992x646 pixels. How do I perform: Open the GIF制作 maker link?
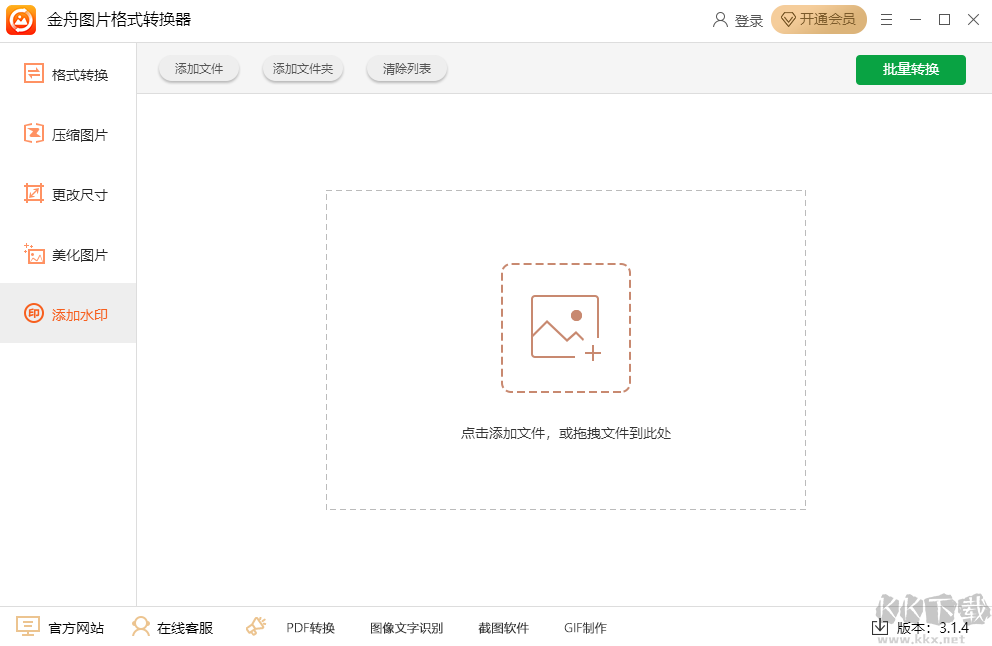(x=585, y=627)
